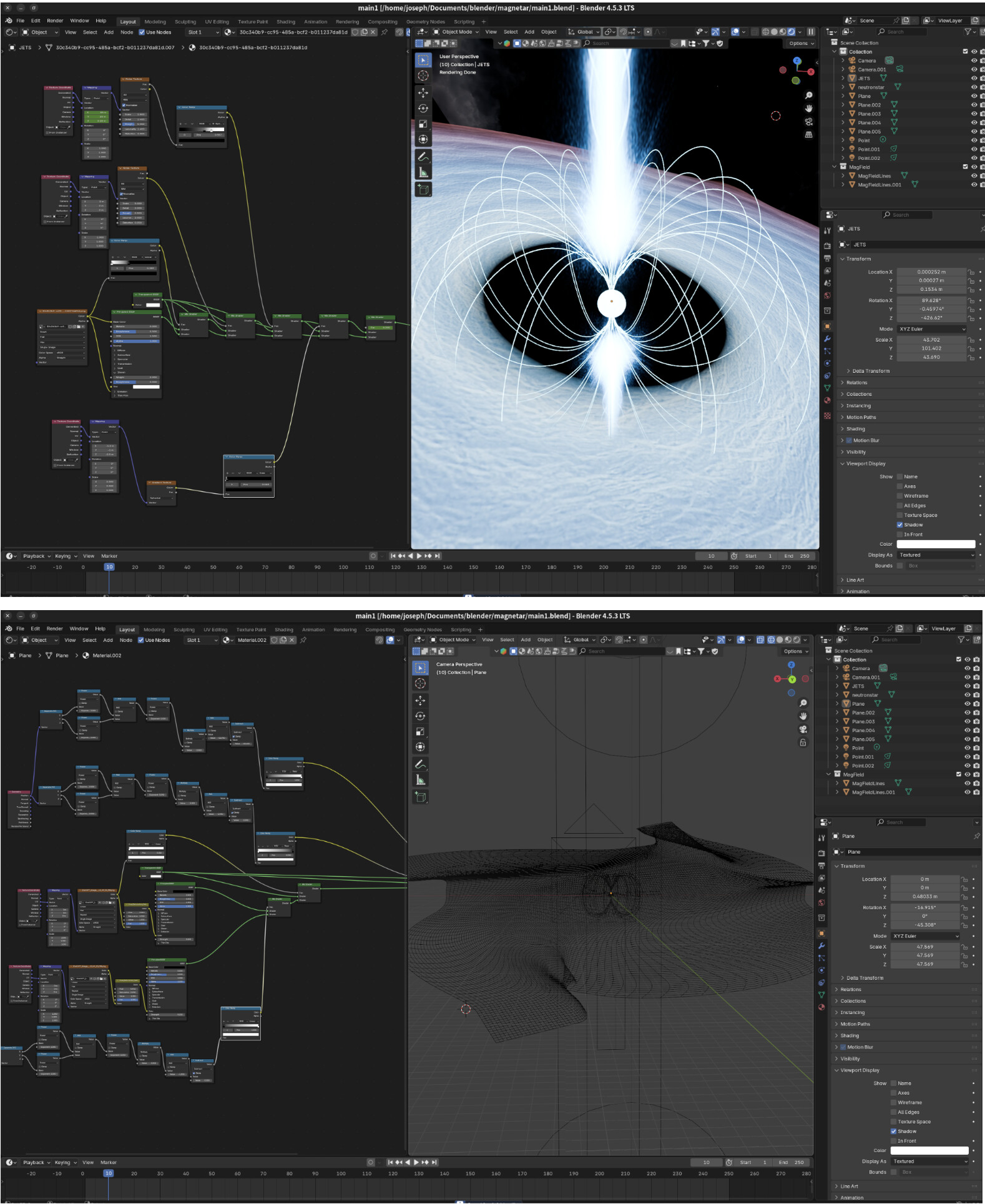Toggle Use Nodes checkbox in upper window
This screenshot has width=985, height=1204.
[x=142, y=32]
